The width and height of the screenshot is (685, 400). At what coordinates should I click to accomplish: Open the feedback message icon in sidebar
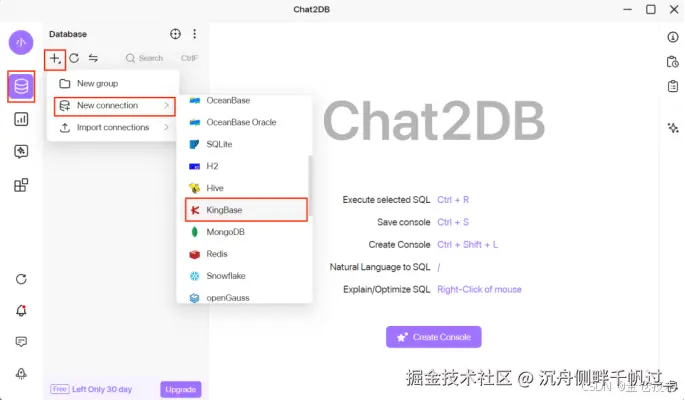point(21,341)
